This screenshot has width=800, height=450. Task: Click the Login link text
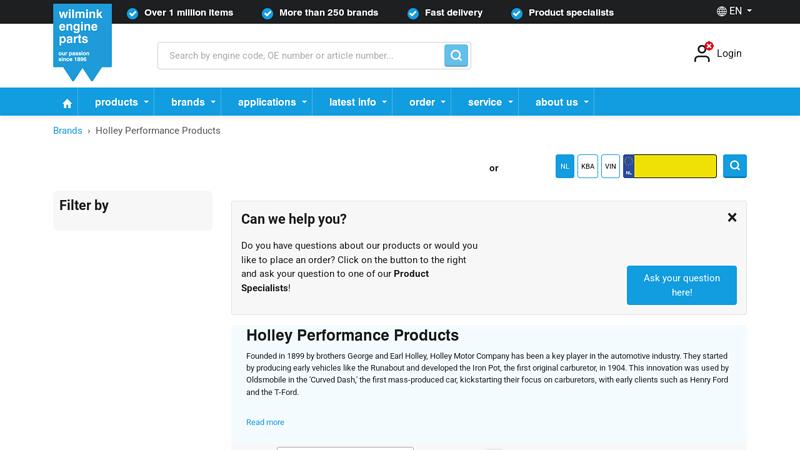click(x=729, y=53)
